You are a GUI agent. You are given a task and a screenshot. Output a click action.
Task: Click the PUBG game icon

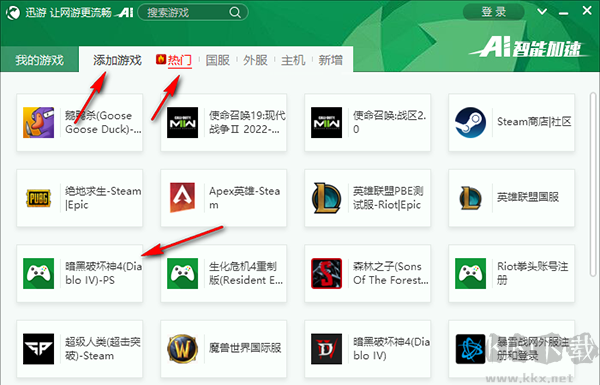click(39, 198)
